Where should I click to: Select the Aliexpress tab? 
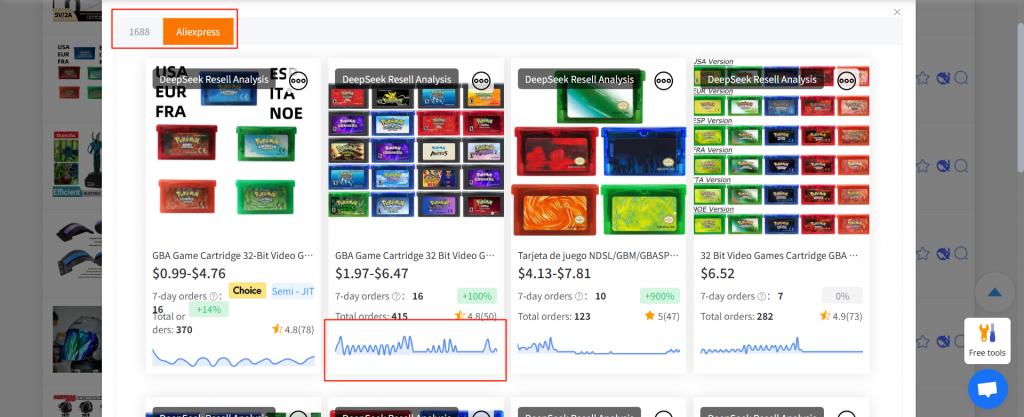(198, 32)
